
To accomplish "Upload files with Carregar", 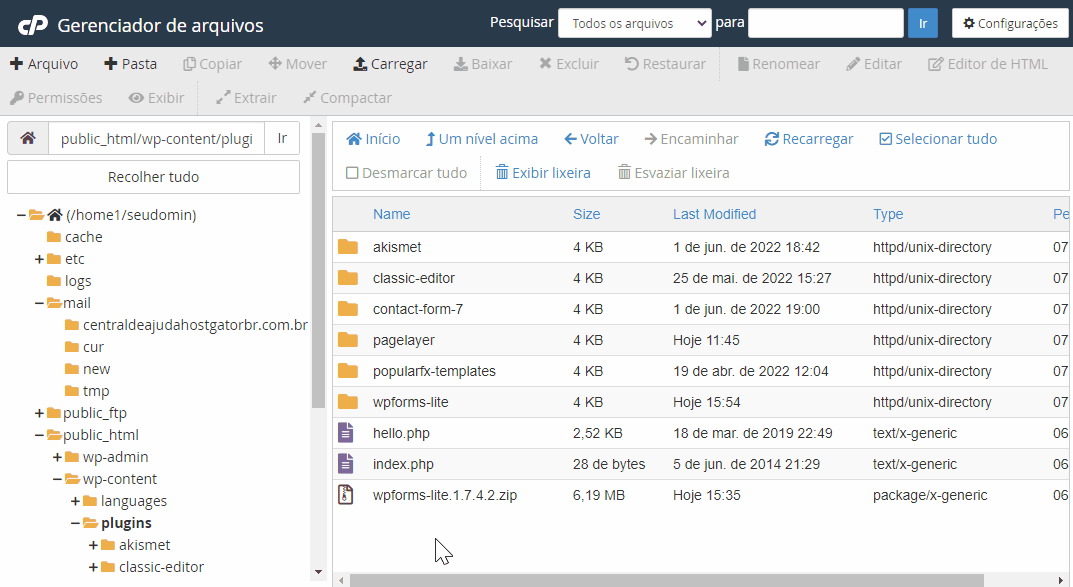I will 390,64.
